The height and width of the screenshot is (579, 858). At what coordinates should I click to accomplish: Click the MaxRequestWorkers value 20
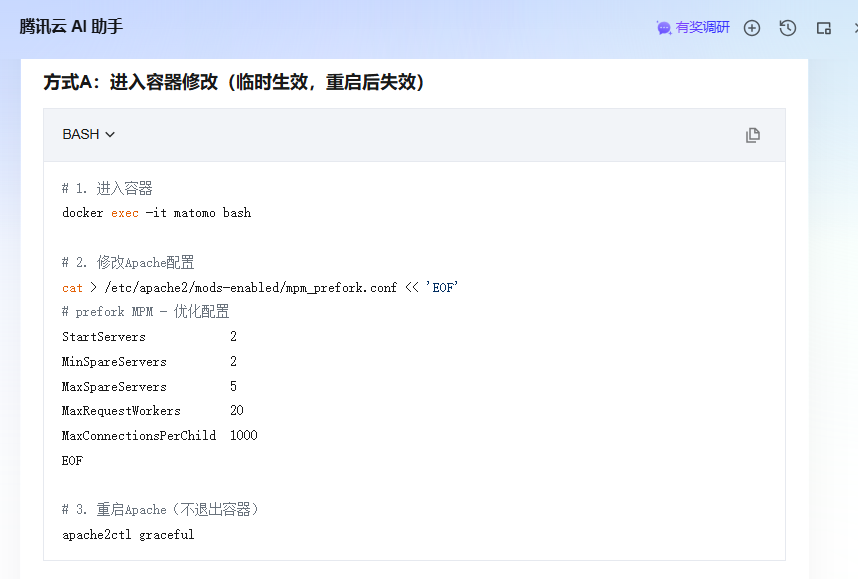pos(236,411)
